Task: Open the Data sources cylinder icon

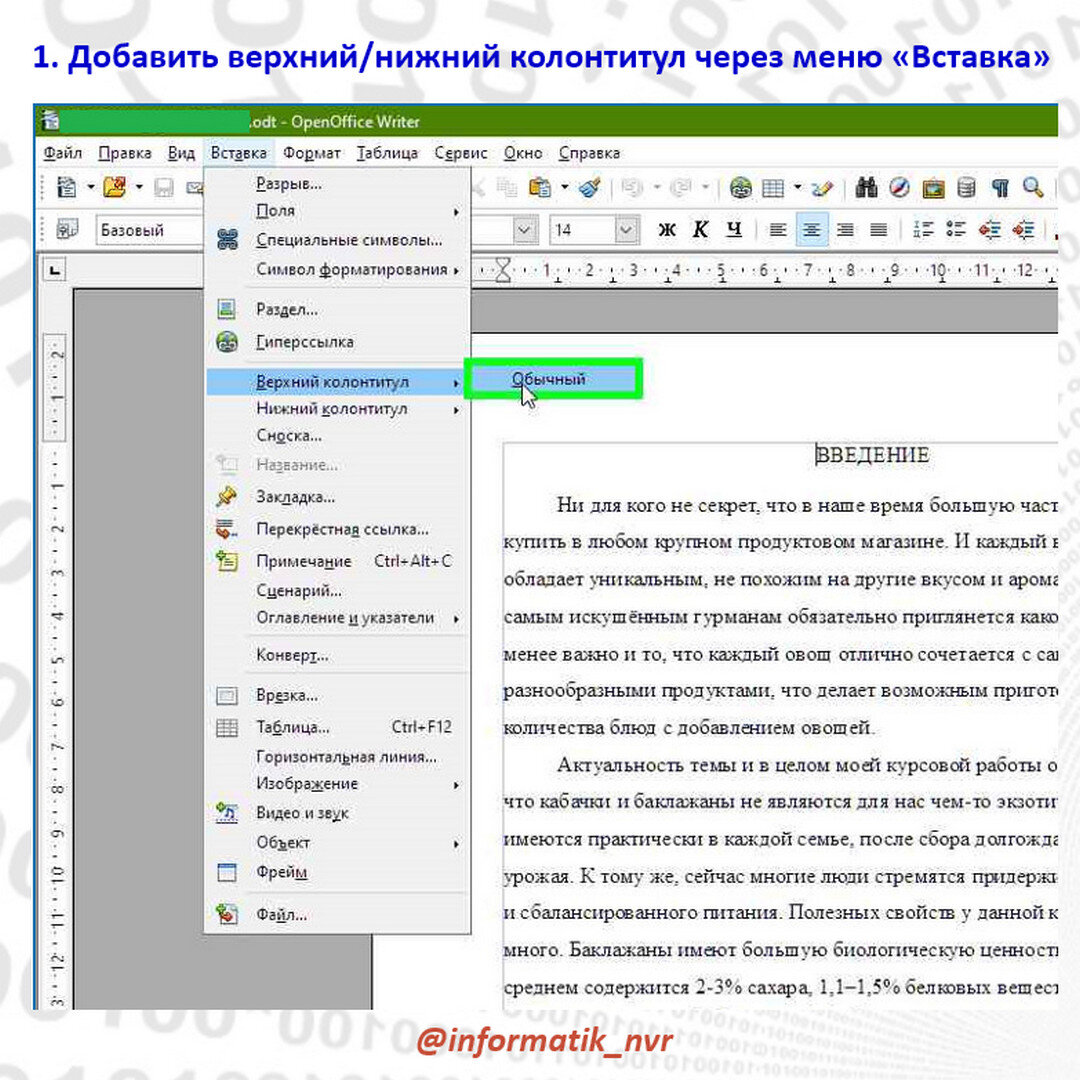Action: tap(966, 187)
